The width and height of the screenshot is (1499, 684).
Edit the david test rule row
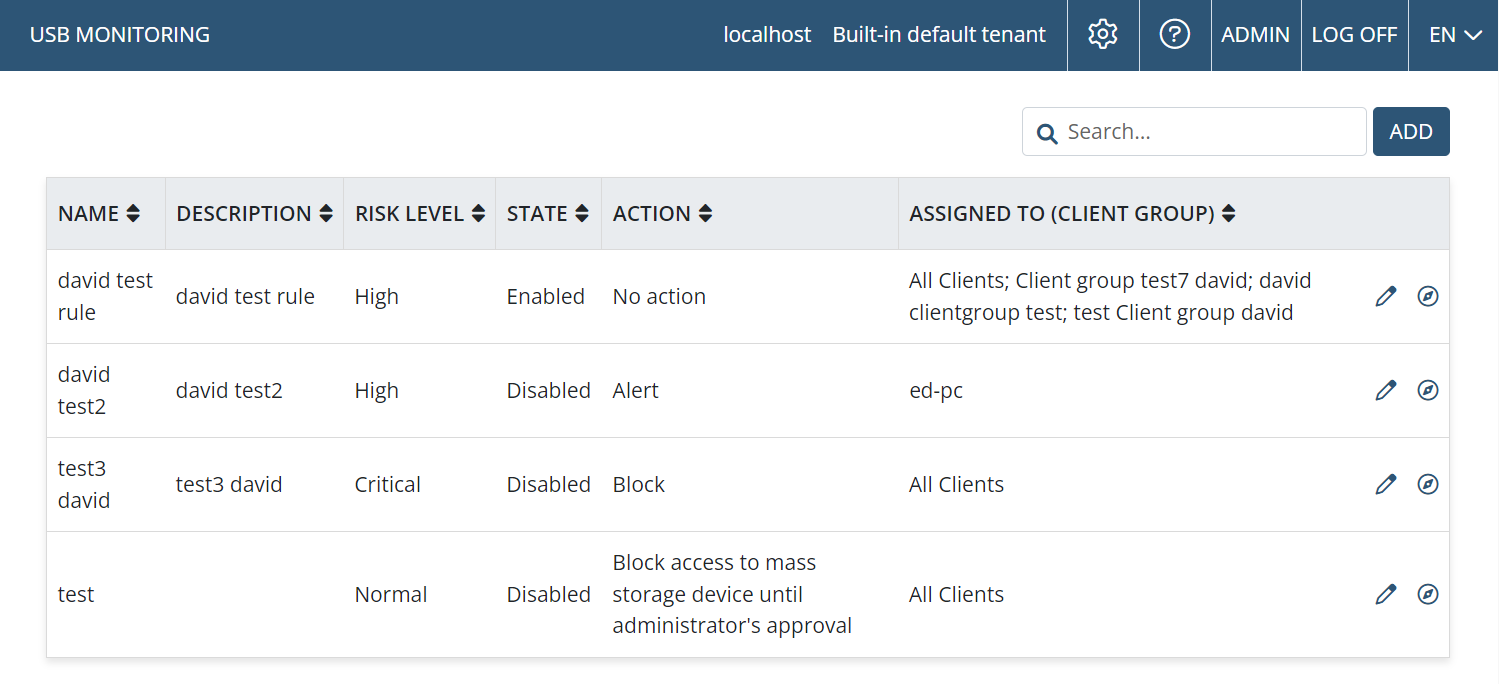click(x=1385, y=297)
